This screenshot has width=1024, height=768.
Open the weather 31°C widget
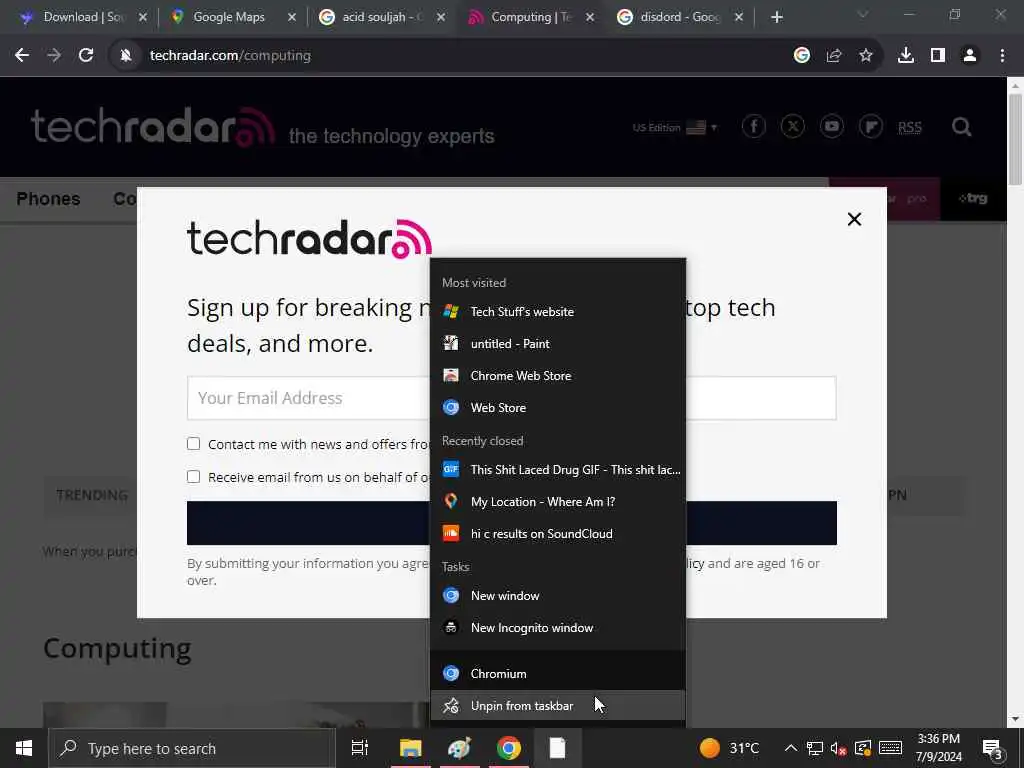tap(729, 748)
